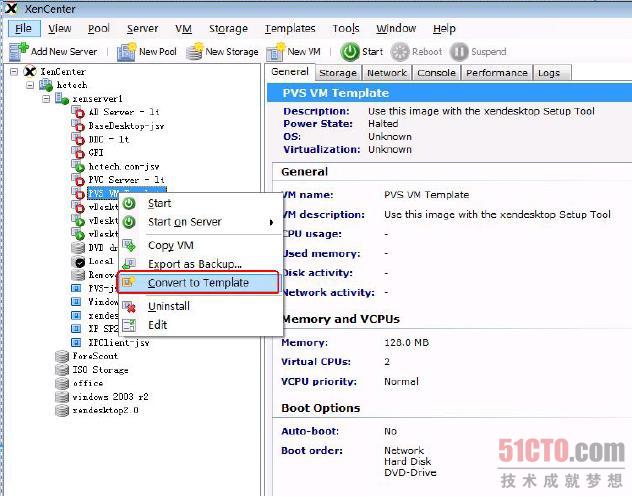Click the Convert to Template icon
This screenshot has width=632, height=497.
tap(129, 282)
